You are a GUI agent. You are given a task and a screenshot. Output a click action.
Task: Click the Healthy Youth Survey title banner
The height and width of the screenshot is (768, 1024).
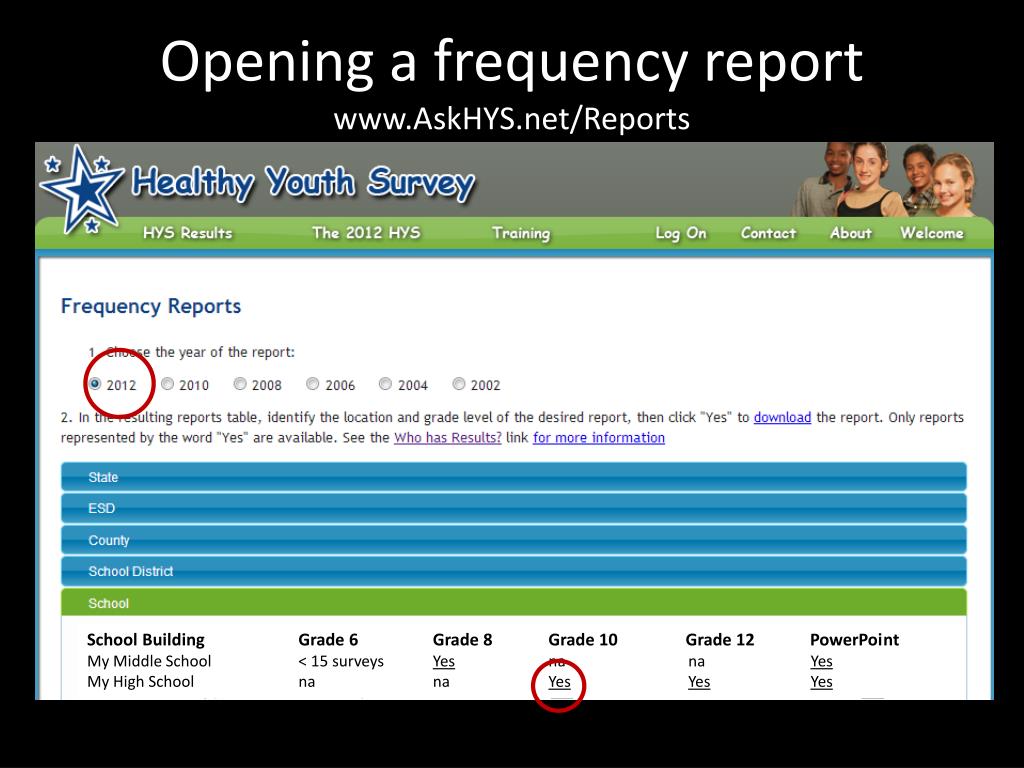click(x=303, y=182)
